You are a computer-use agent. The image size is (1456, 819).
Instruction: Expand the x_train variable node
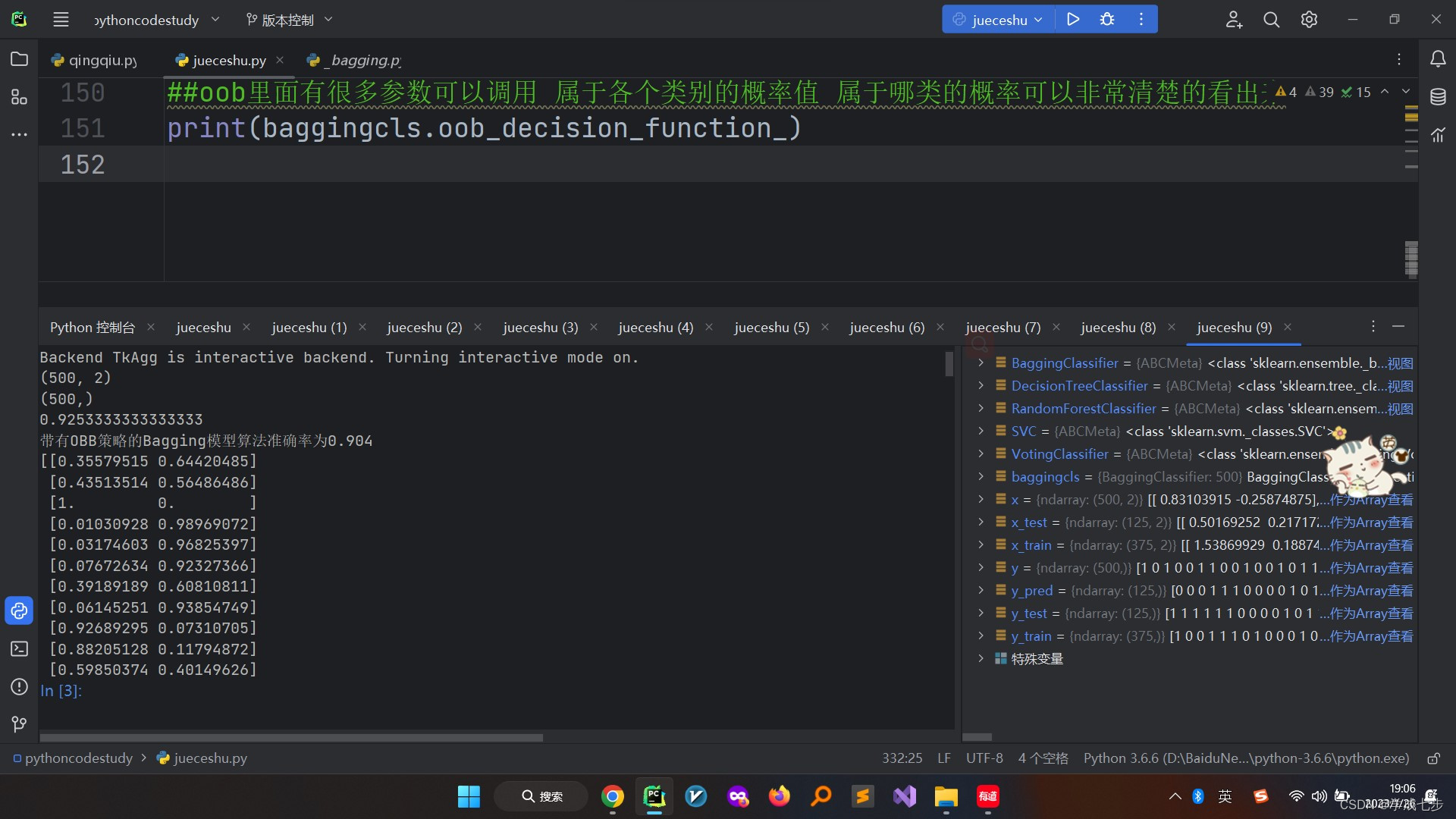tap(981, 544)
